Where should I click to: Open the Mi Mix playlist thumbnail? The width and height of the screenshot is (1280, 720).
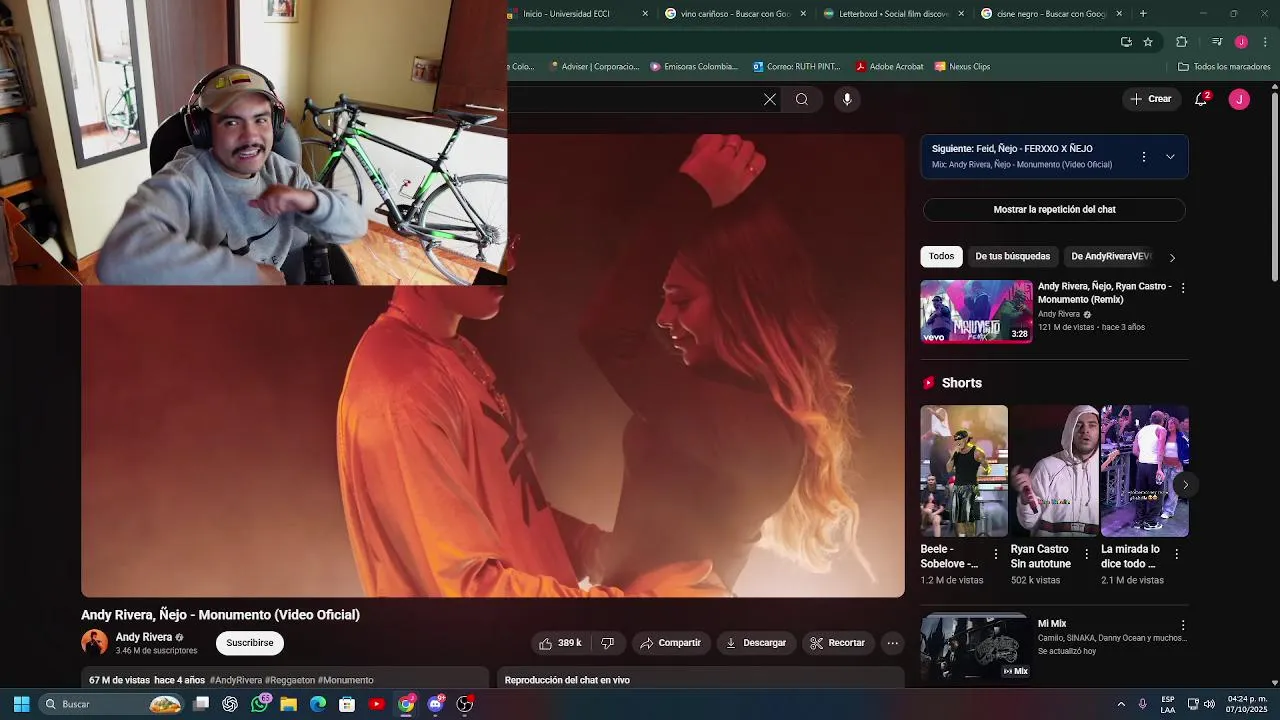[x=976, y=648]
